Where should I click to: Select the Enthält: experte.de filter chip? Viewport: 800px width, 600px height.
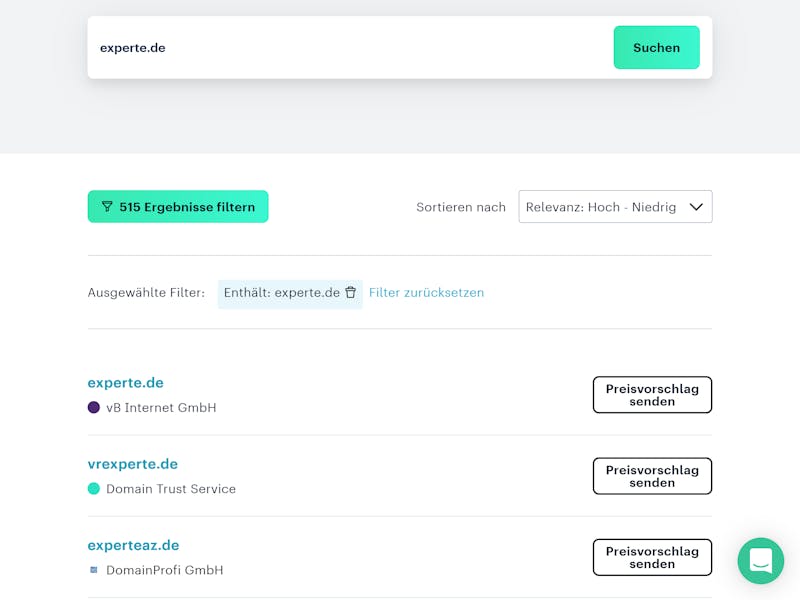point(290,293)
